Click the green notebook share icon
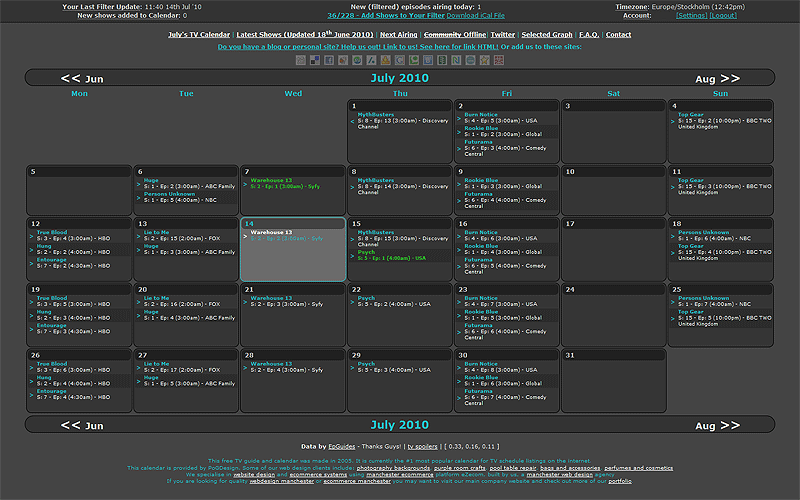The height and width of the screenshot is (500, 800). pos(442,60)
